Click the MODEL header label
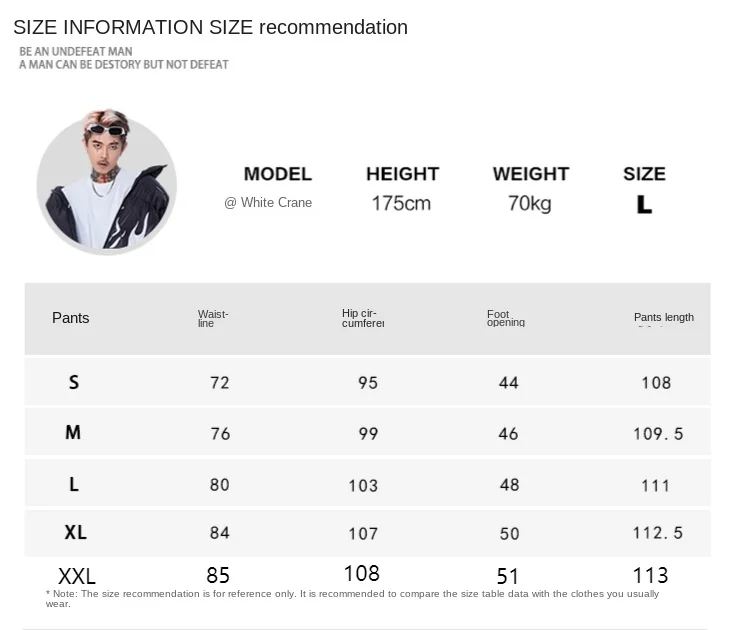 click(278, 174)
